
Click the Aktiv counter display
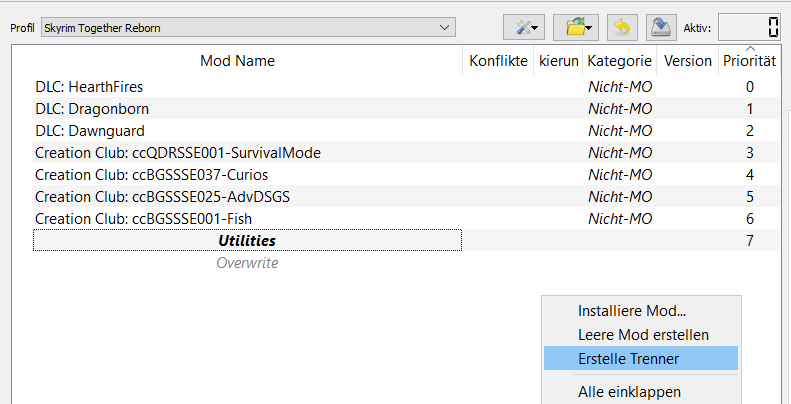point(752,28)
